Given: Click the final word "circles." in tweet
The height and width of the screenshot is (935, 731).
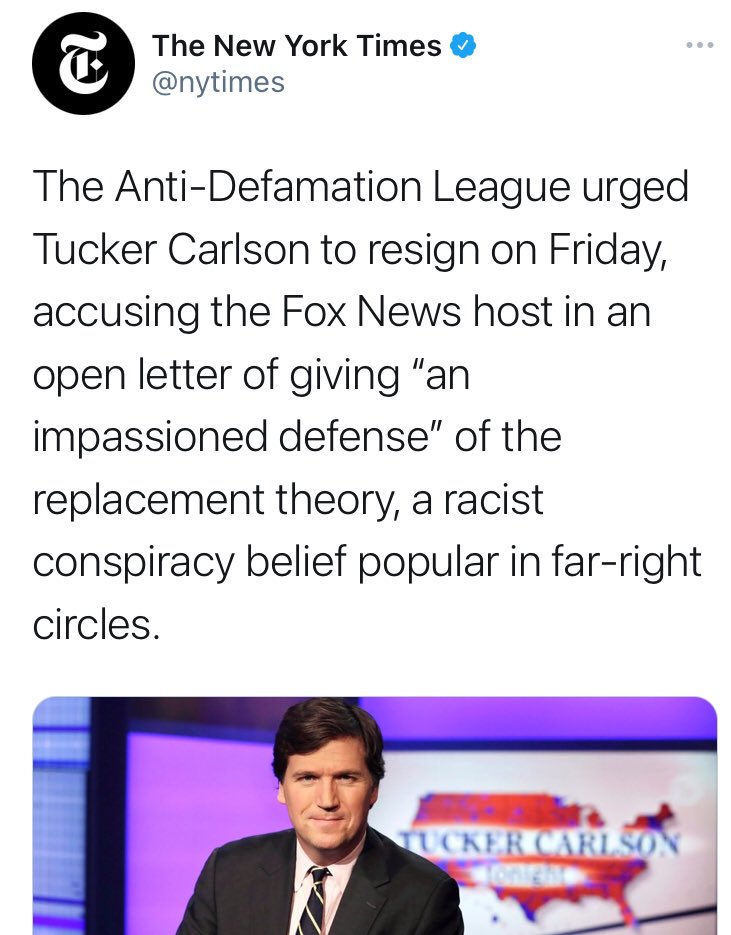Looking at the screenshot, I should pyautogui.click(x=96, y=624).
